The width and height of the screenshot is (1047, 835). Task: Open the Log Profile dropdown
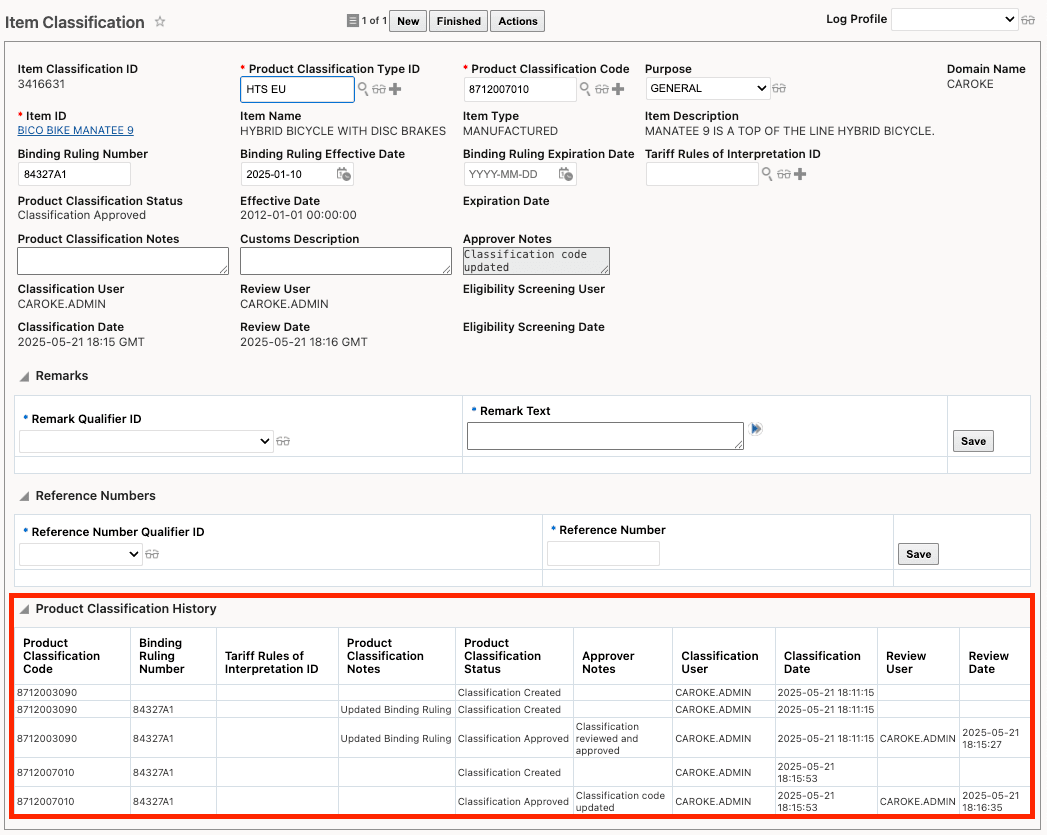click(x=954, y=19)
